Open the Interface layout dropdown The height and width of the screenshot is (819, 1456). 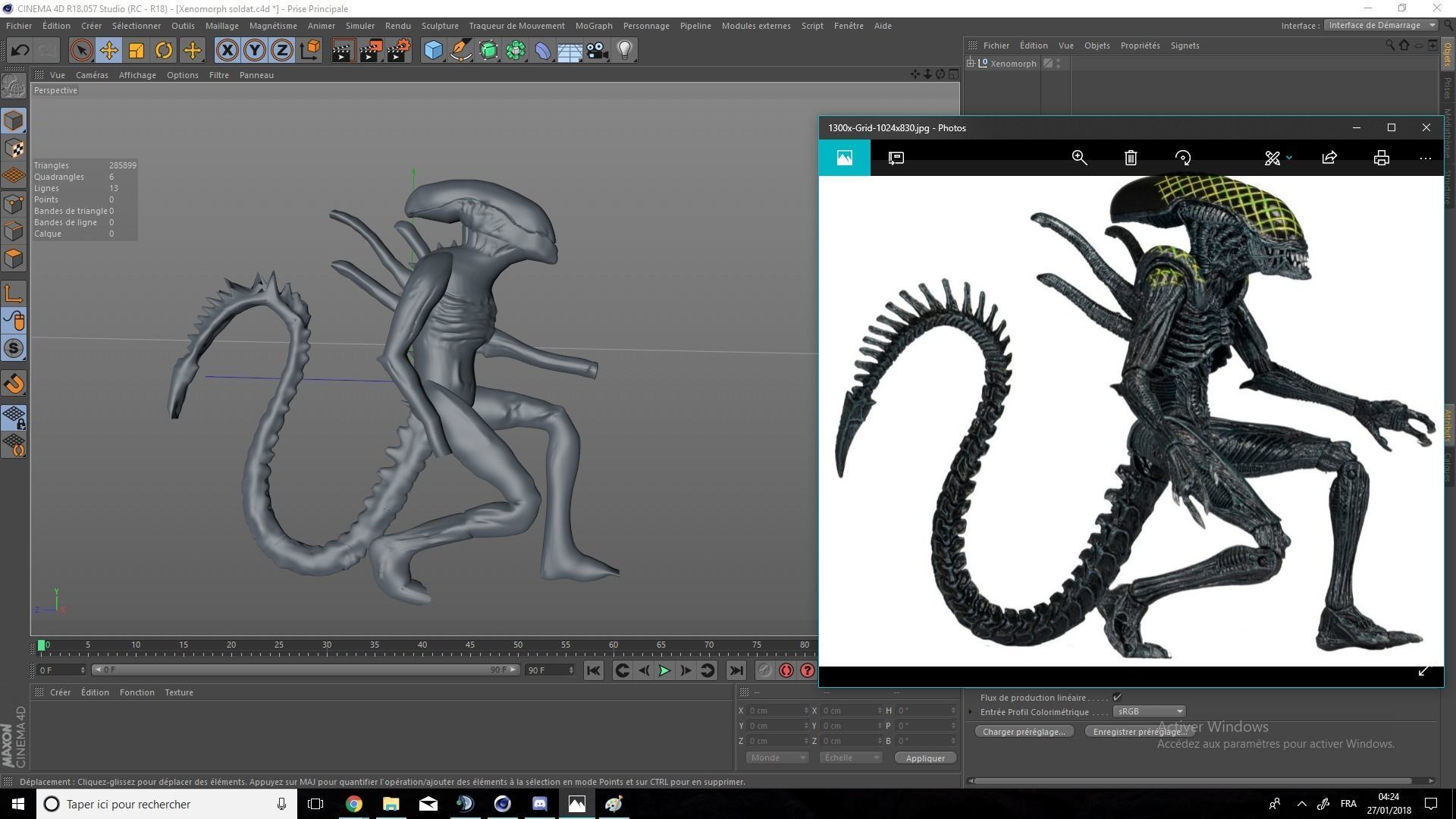1382,25
